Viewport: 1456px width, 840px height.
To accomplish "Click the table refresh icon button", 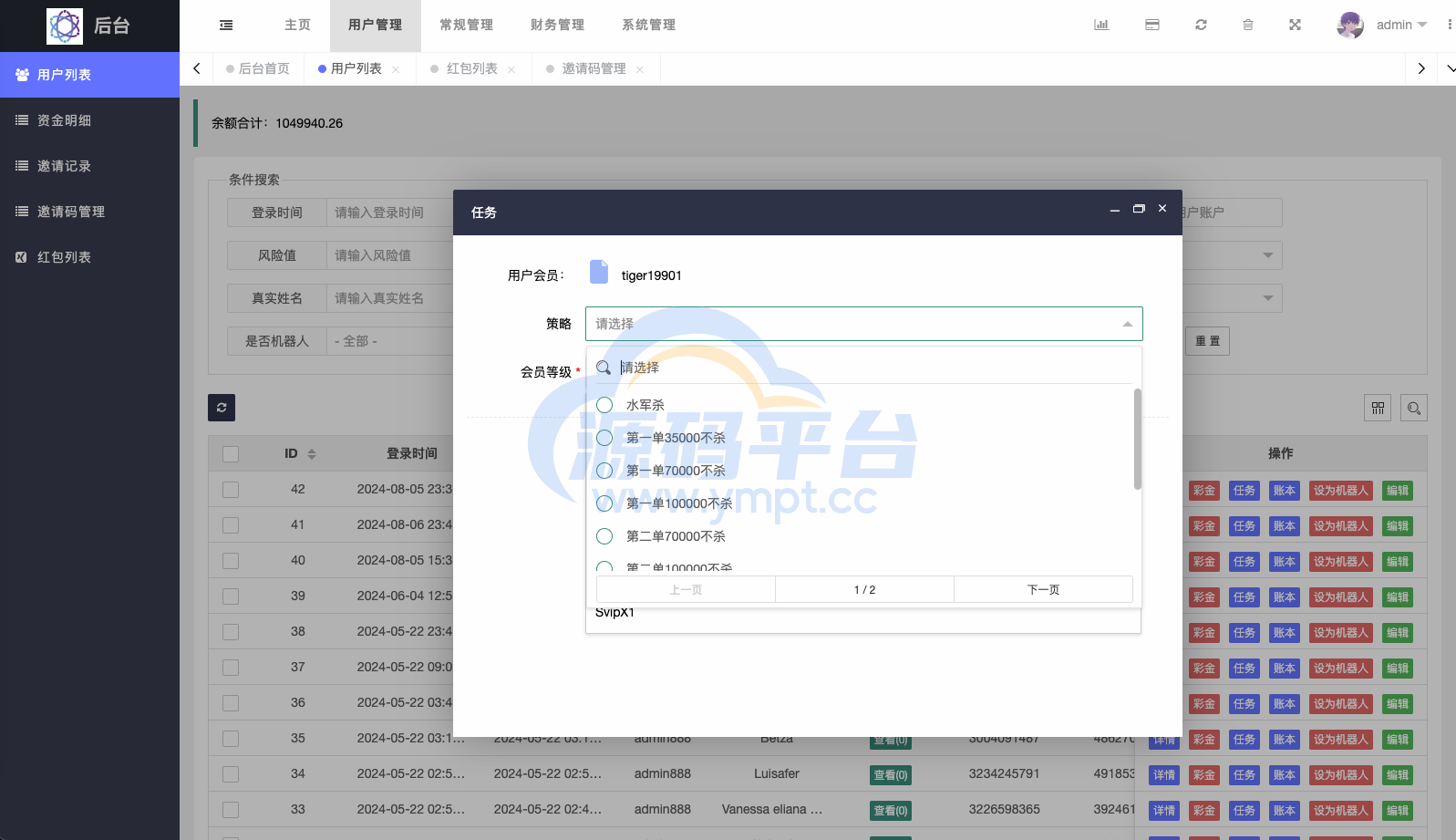I will coord(222,408).
